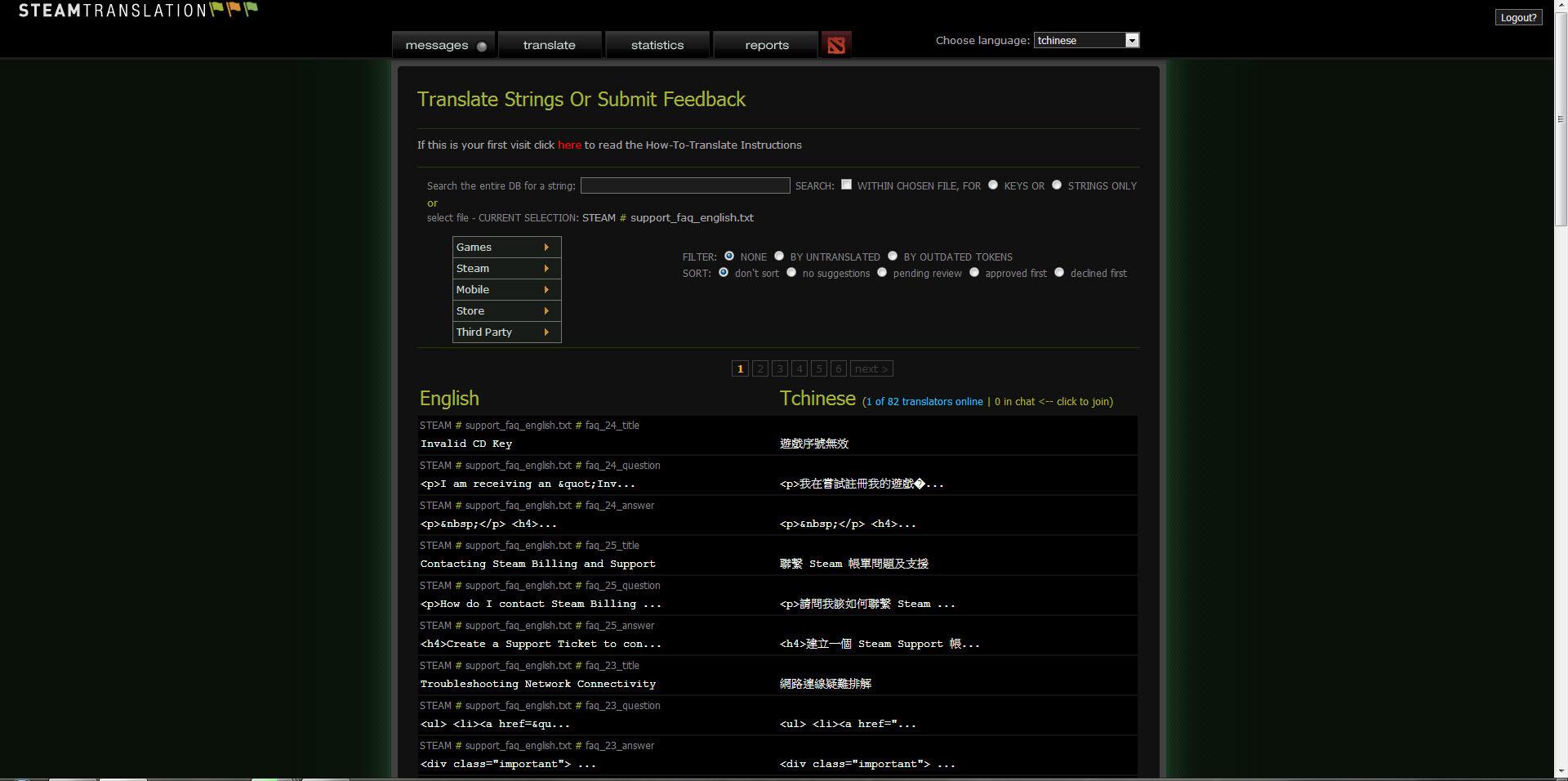1568x781 pixels.
Task: Check the Within Chosen File checkbox
Action: 847,185
